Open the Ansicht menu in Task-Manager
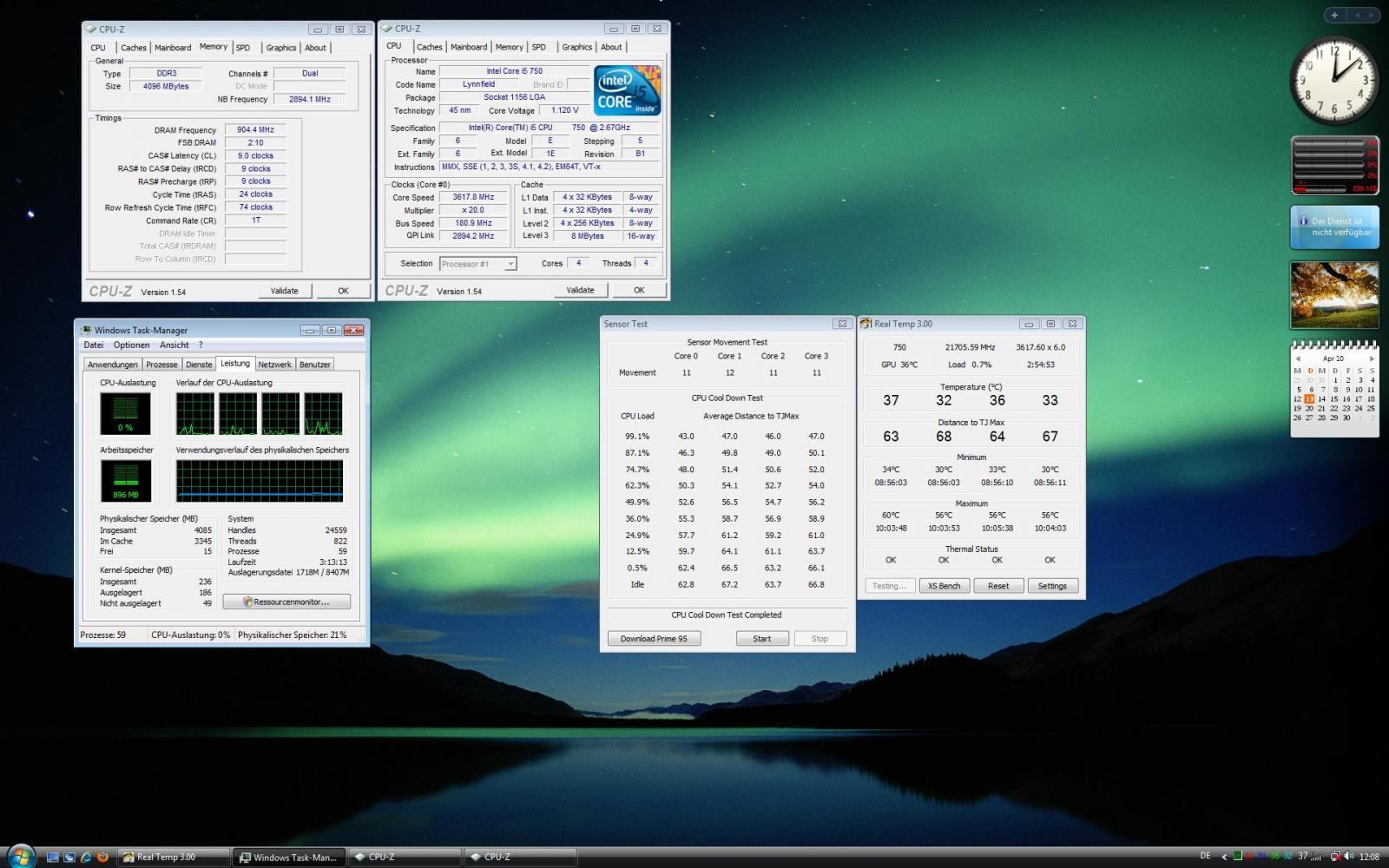Viewport: 1389px width, 868px height. pyautogui.click(x=174, y=345)
